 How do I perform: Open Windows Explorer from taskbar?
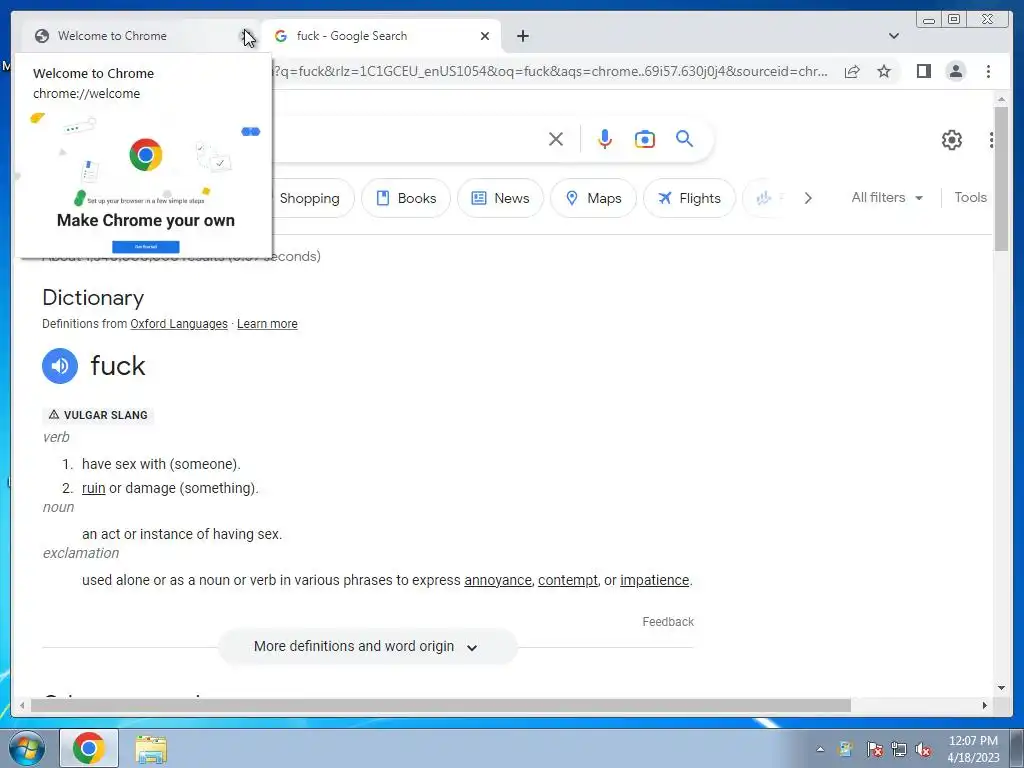click(x=151, y=749)
